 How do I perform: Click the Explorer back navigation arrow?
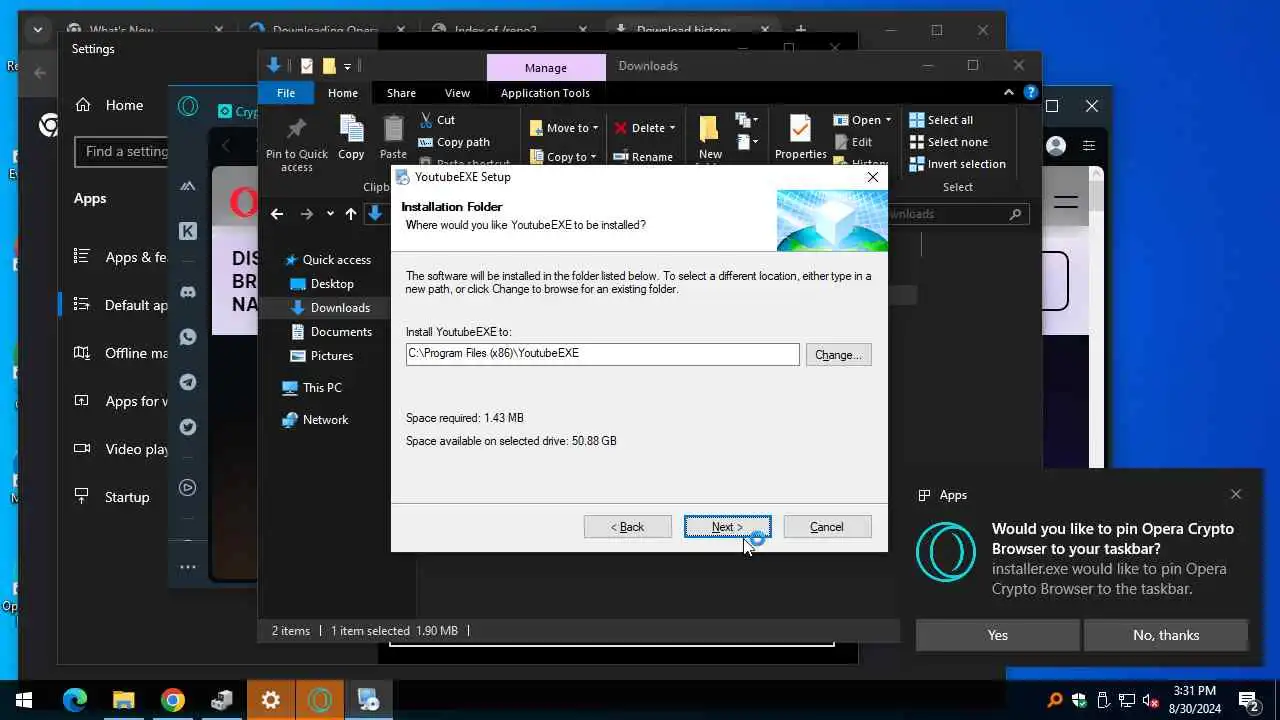coord(277,214)
